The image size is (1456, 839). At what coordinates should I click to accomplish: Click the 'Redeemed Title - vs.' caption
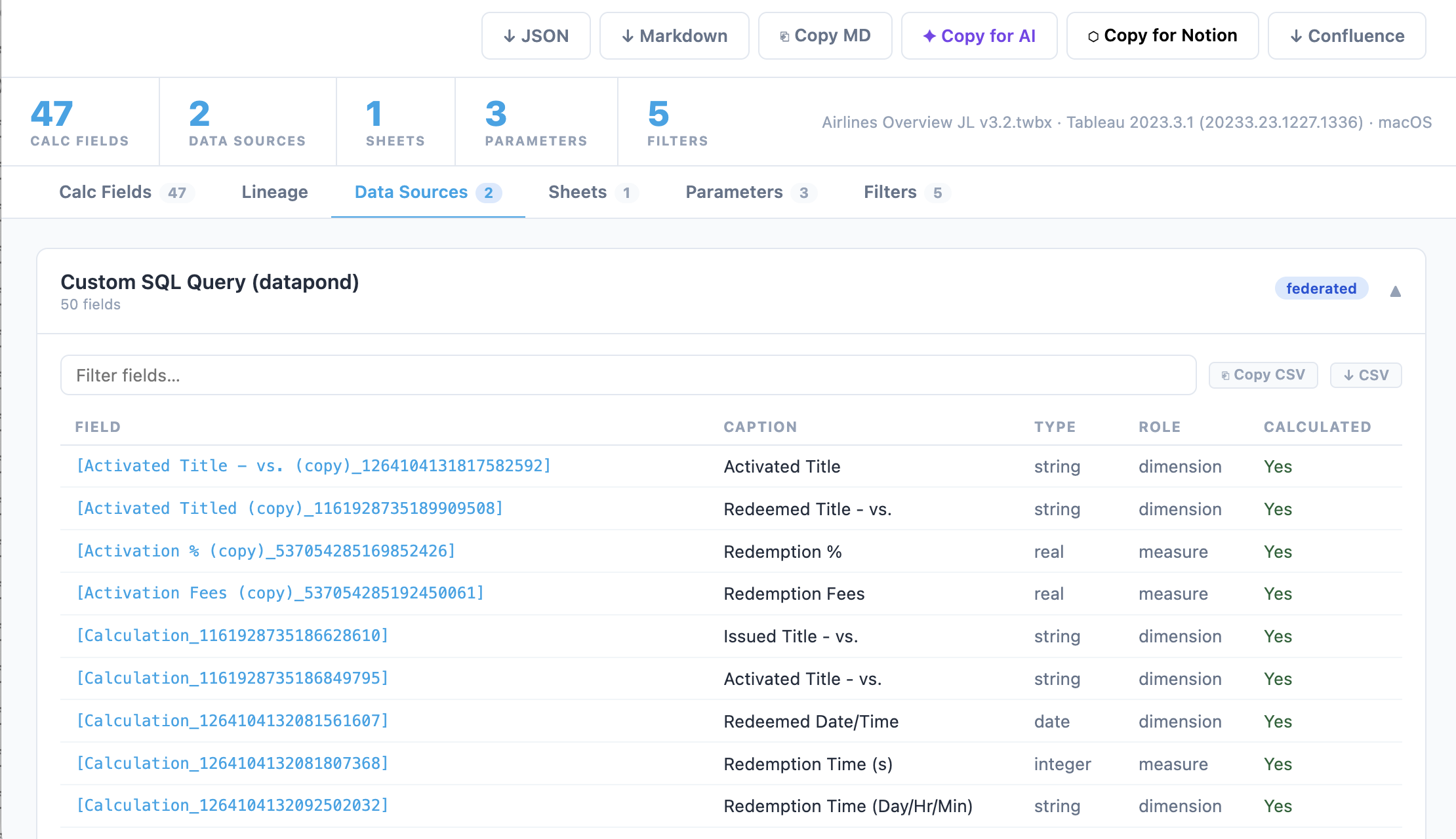click(807, 509)
